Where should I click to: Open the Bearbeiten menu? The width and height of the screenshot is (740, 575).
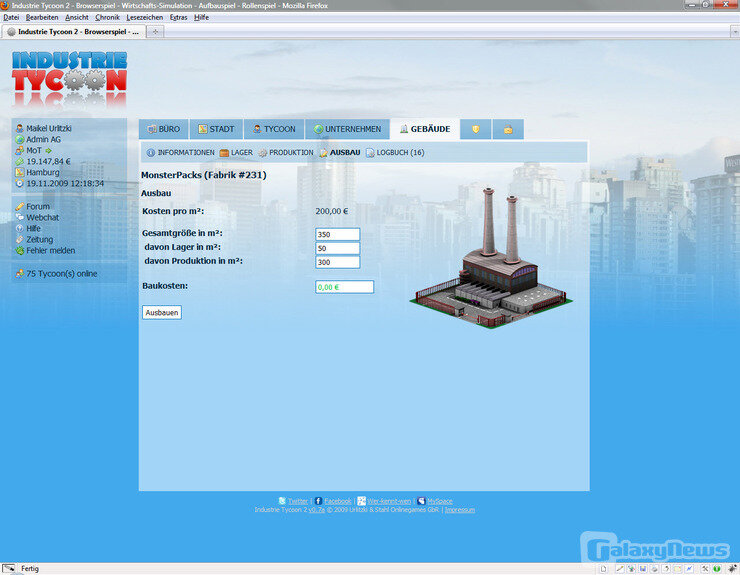[42, 17]
